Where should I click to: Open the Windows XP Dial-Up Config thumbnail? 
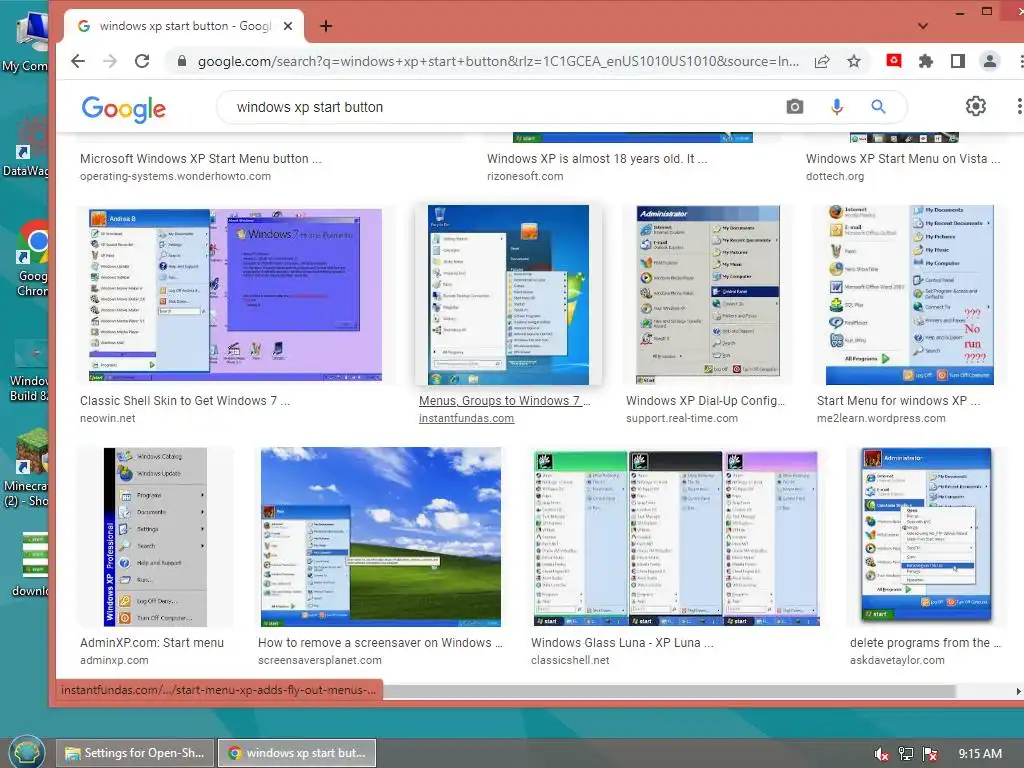(x=708, y=295)
